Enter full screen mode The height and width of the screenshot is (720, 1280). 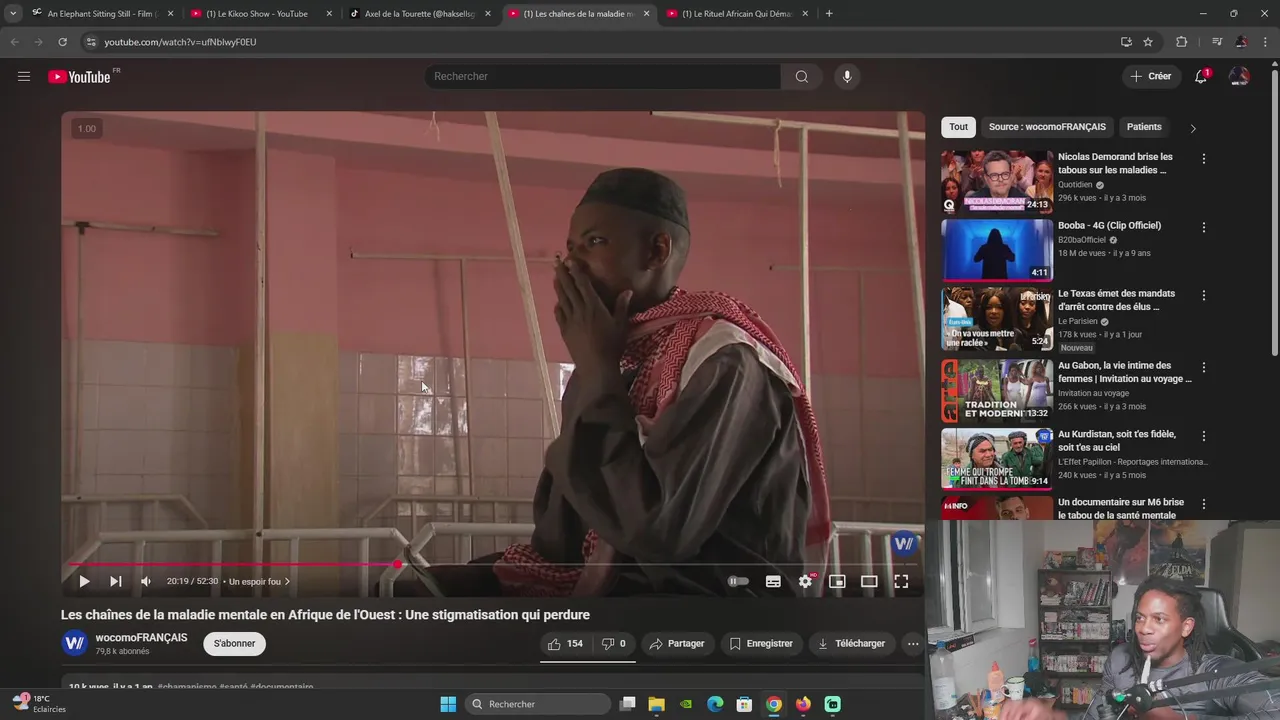pos(901,581)
